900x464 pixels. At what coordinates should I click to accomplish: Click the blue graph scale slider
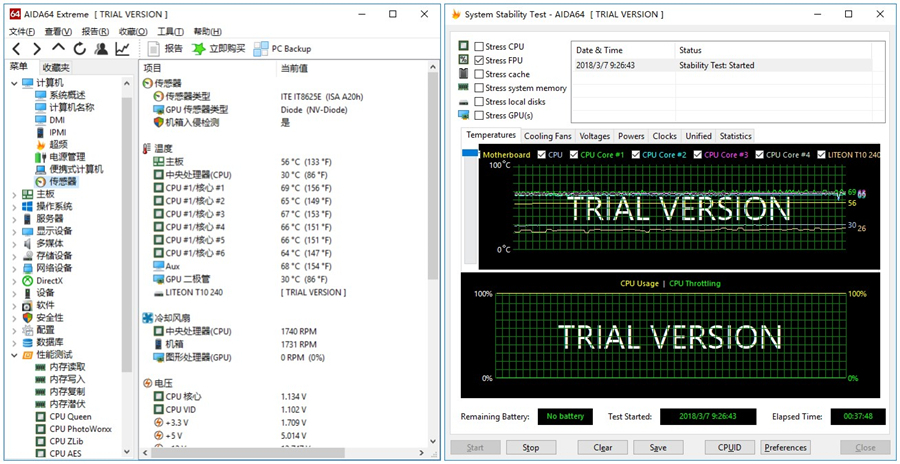tap(469, 153)
